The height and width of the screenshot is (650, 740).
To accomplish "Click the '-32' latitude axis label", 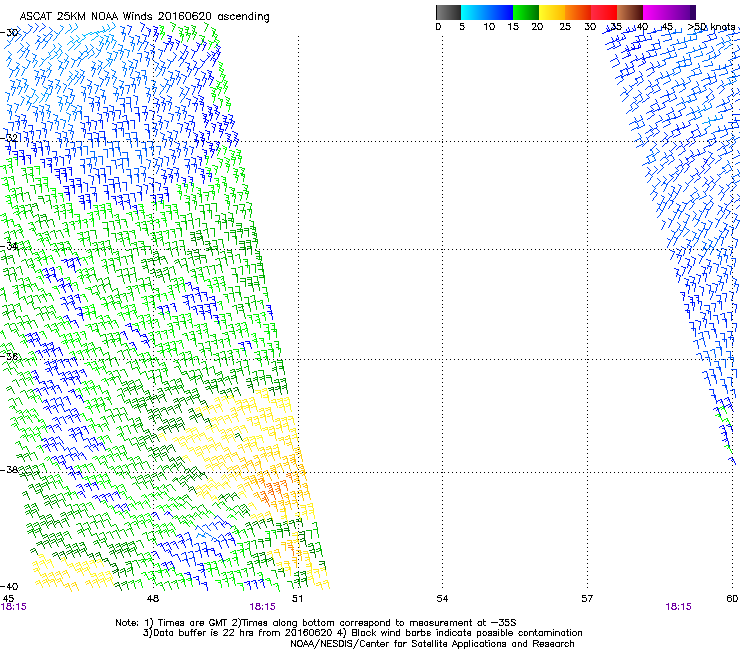I will click(x=9, y=138).
